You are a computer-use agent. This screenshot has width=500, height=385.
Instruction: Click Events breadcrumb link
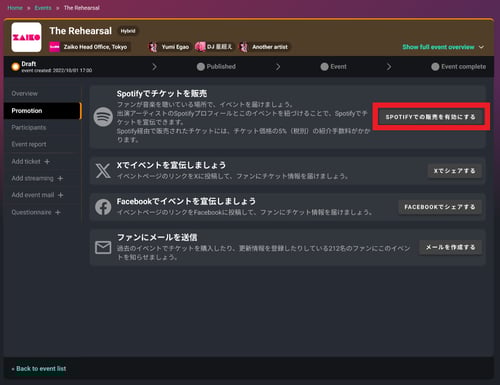[x=43, y=8]
